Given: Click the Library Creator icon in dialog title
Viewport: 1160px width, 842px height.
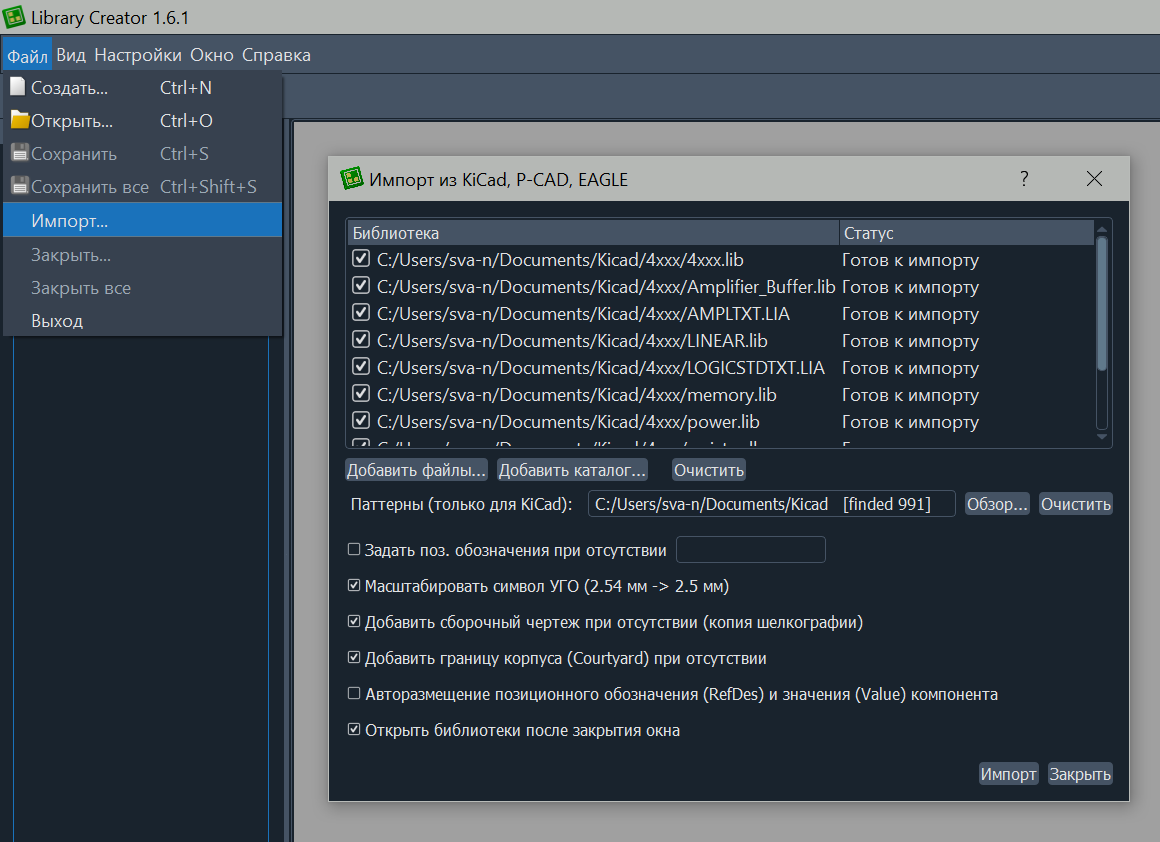Looking at the screenshot, I should (351, 179).
